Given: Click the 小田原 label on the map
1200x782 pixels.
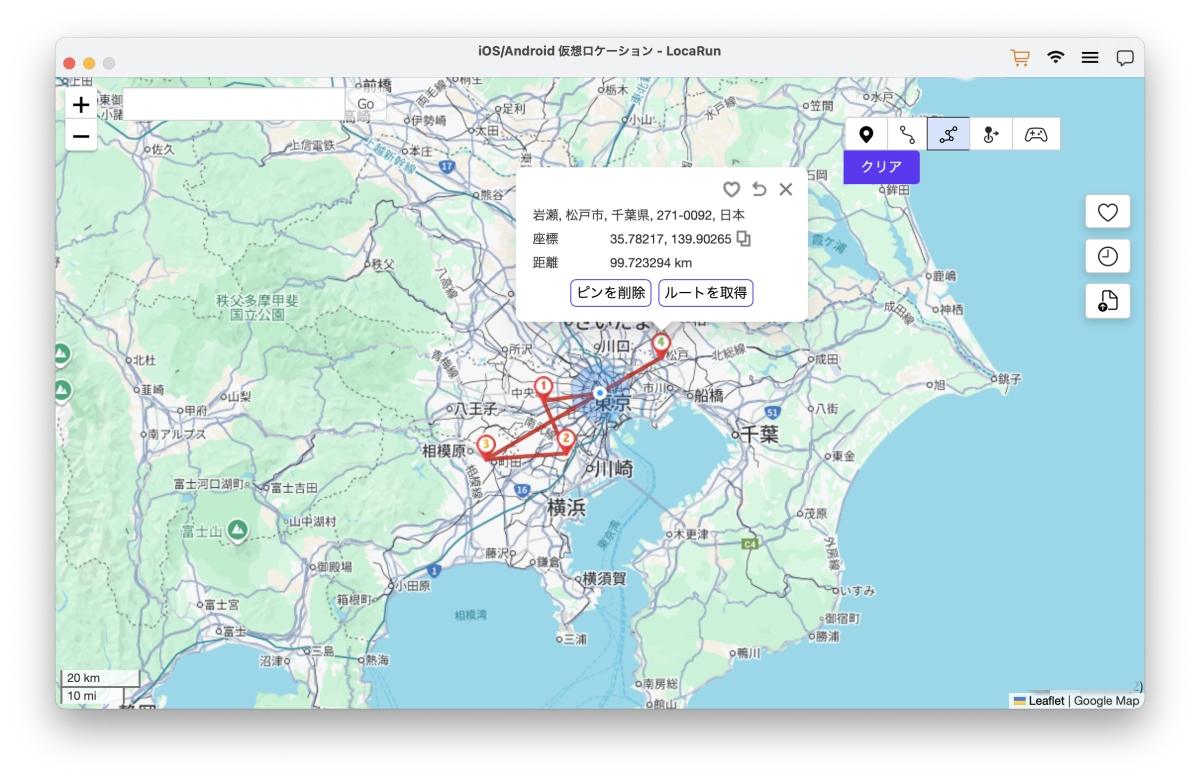Looking at the screenshot, I should 412,586.
